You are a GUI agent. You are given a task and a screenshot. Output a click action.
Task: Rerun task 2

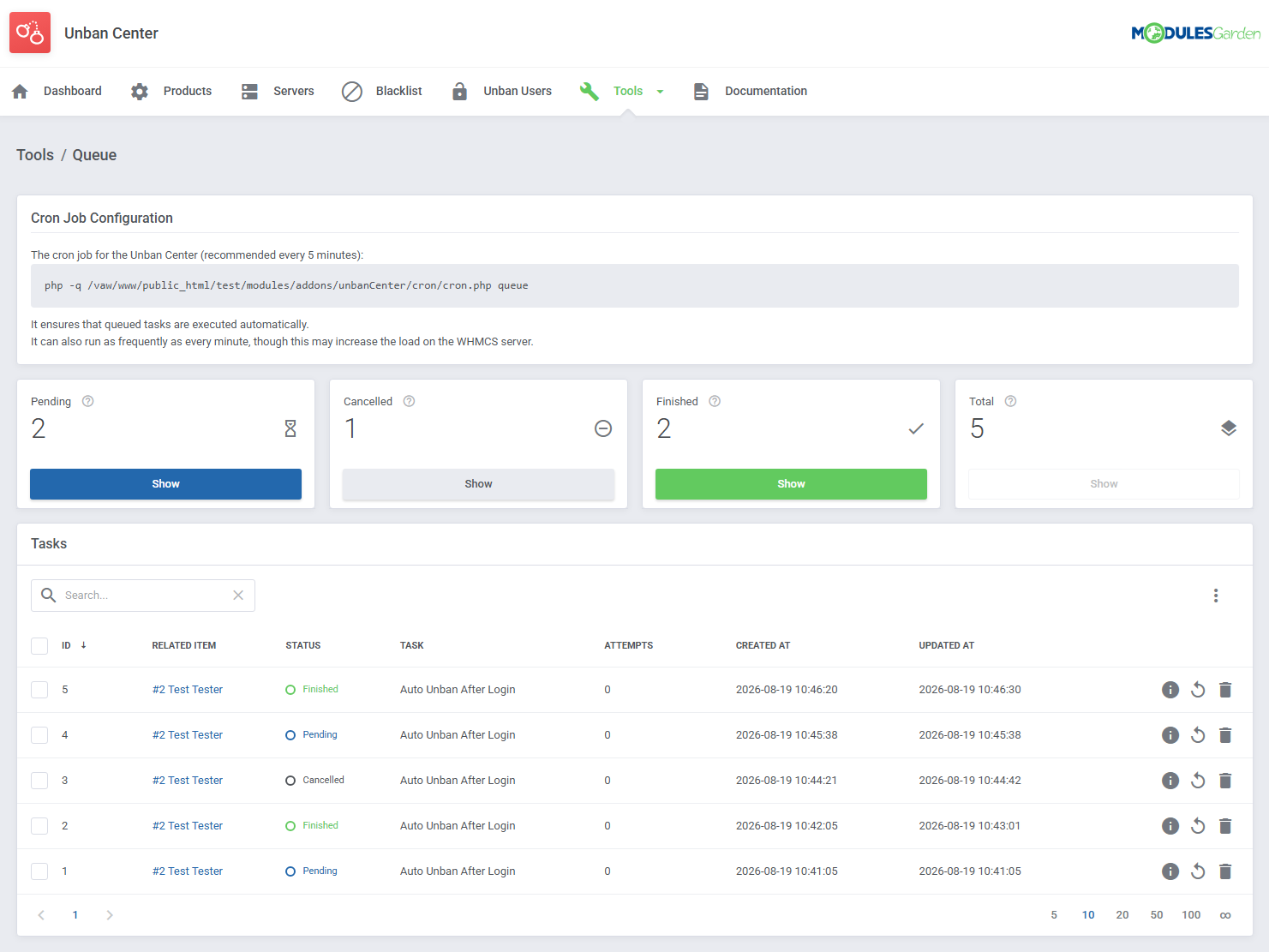coord(1198,826)
